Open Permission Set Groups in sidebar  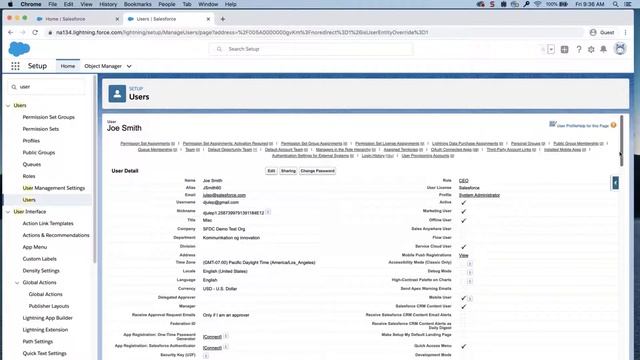coord(49,117)
